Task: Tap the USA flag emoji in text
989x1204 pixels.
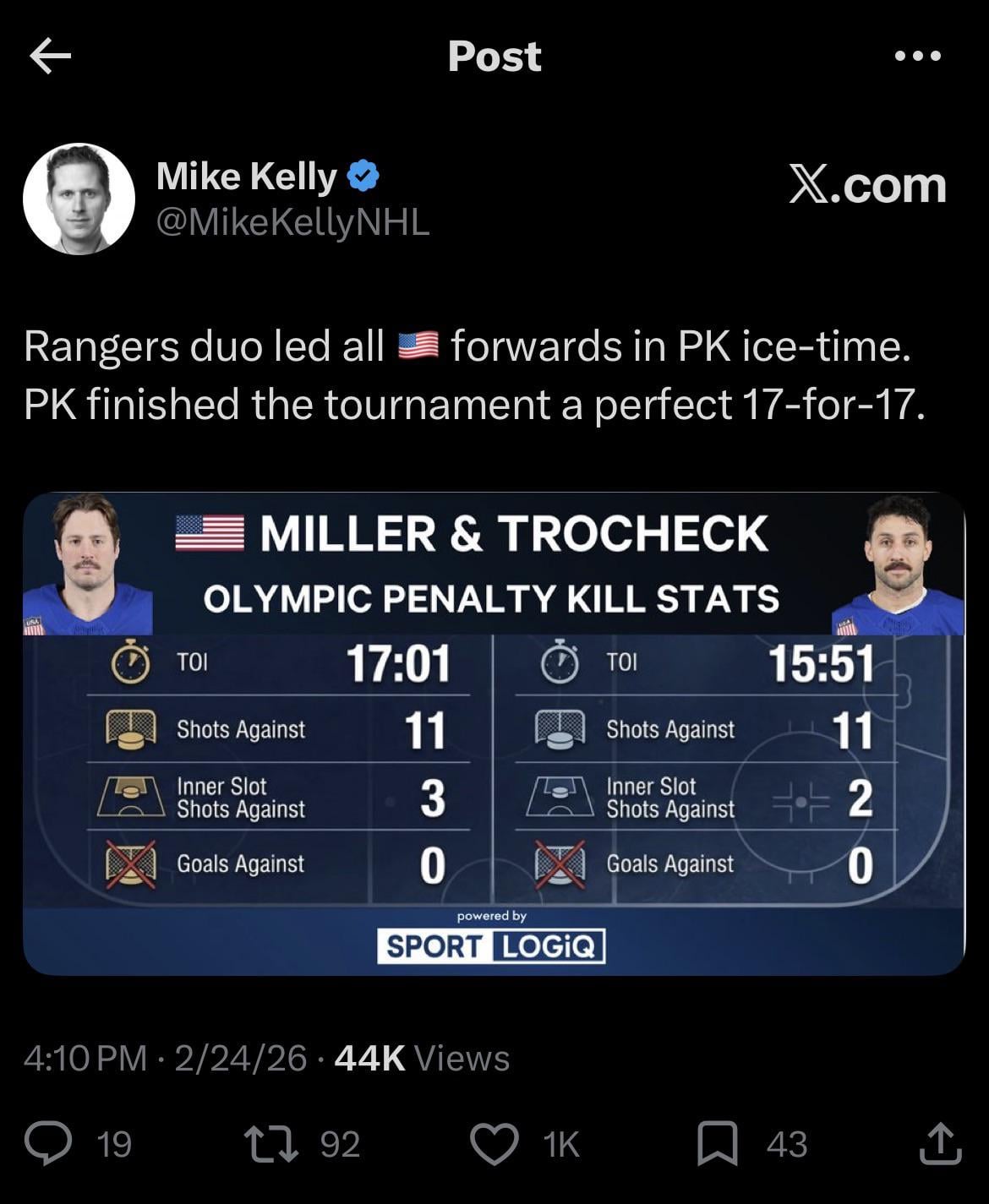Action: 418,346
